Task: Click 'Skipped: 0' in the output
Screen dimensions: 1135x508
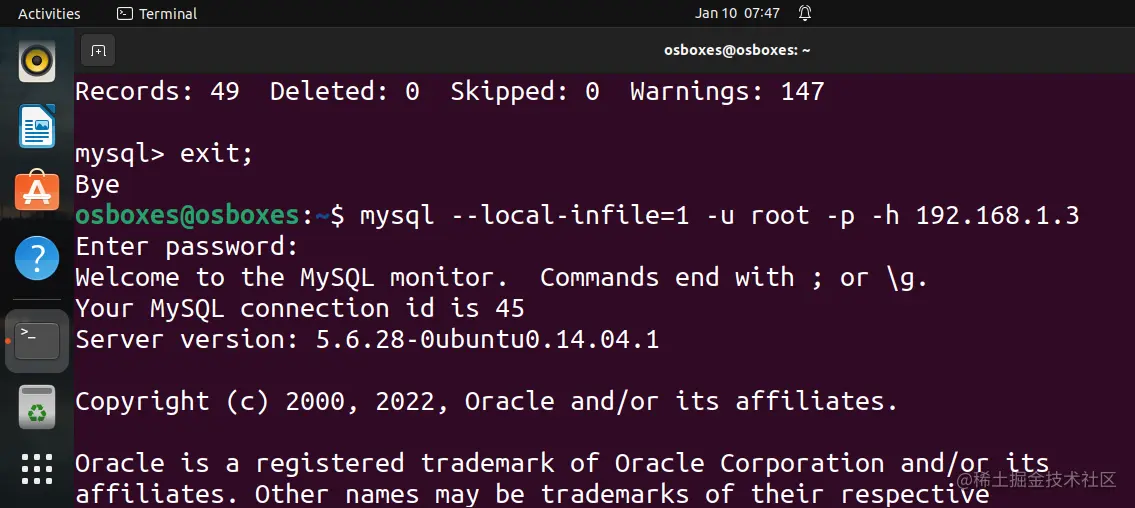Action: click(x=525, y=92)
